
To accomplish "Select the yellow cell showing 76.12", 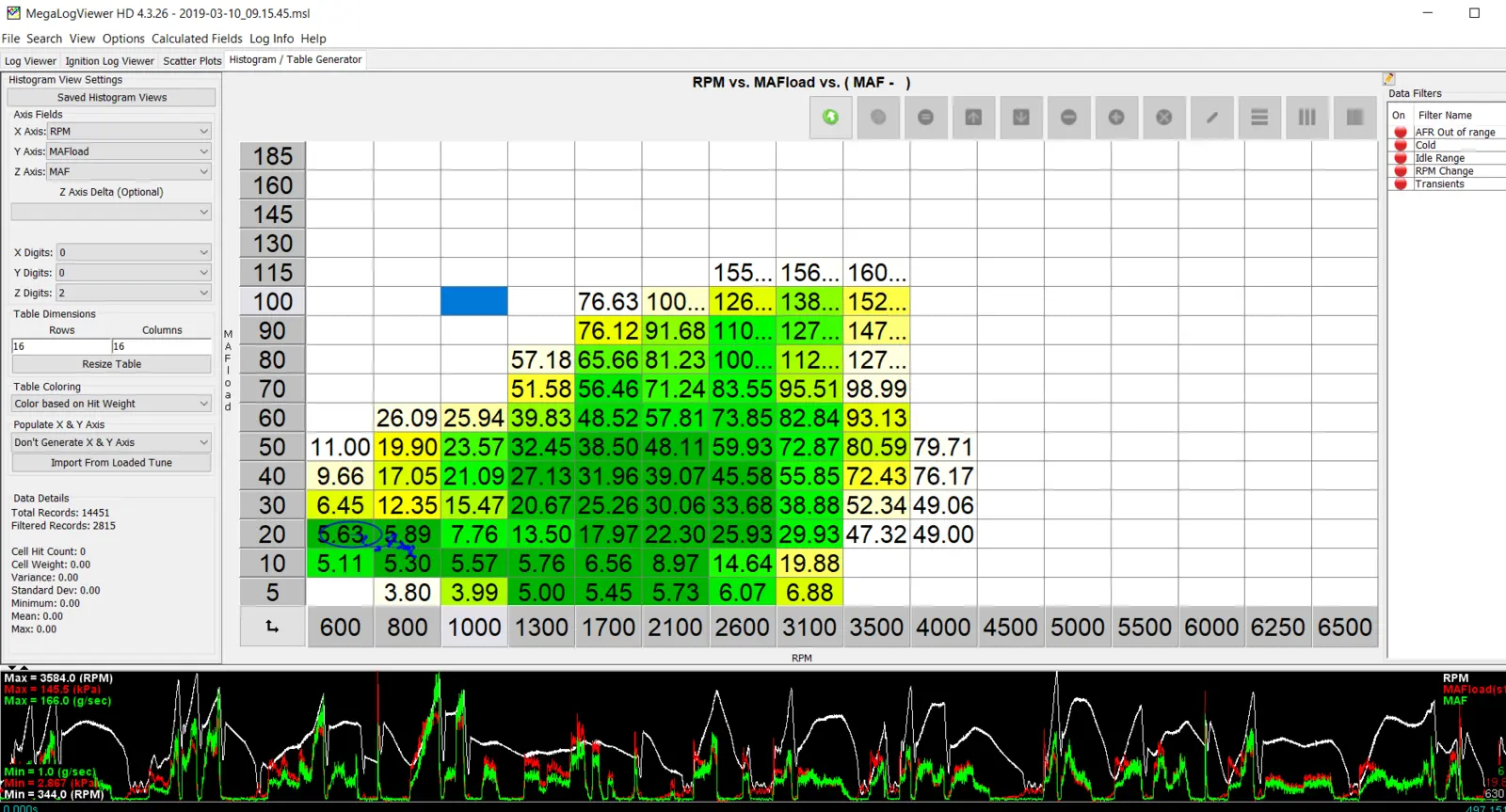I will coord(608,330).
